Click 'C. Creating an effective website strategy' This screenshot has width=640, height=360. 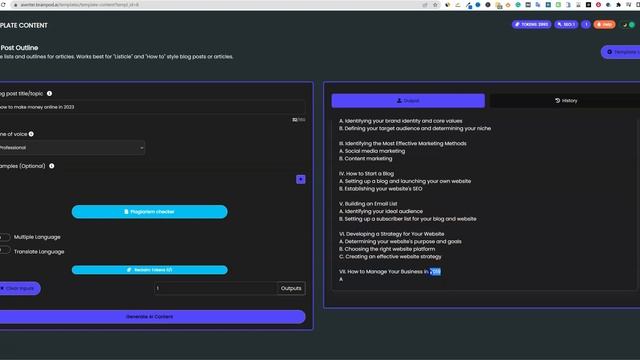[x=390, y=257]
